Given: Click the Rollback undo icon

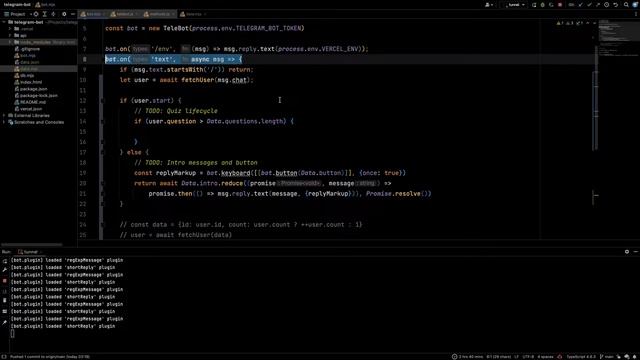Looking at the screenshot, I should pos(616,5).
